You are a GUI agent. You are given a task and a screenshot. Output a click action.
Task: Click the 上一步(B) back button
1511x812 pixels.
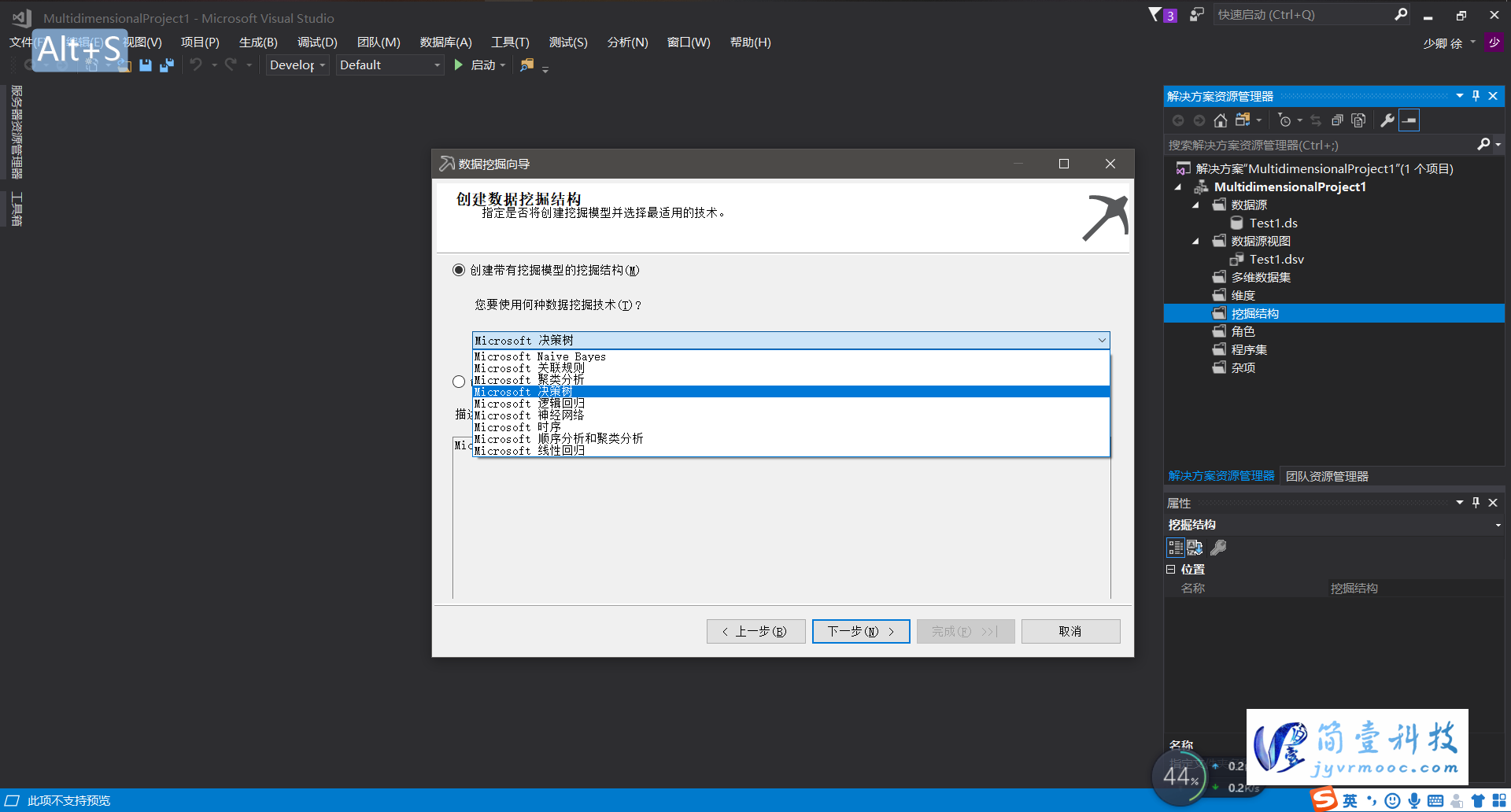point(756,631)
